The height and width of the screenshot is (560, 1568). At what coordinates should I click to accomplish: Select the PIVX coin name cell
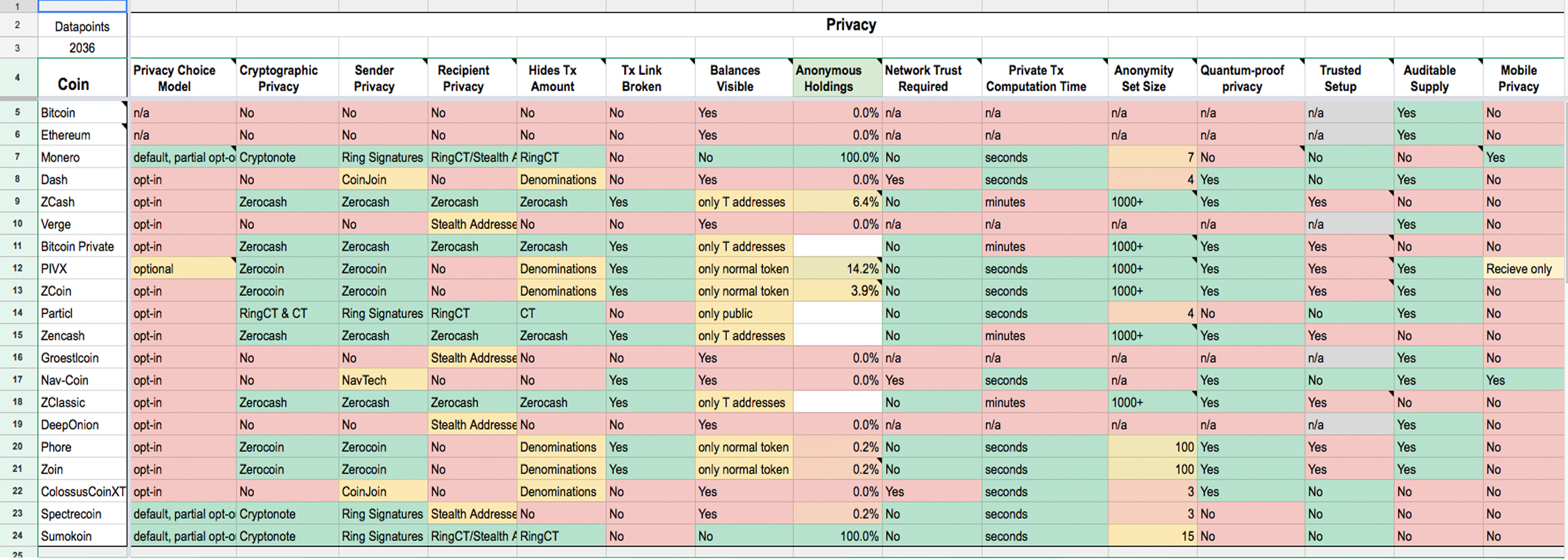[x=82, y=268]
